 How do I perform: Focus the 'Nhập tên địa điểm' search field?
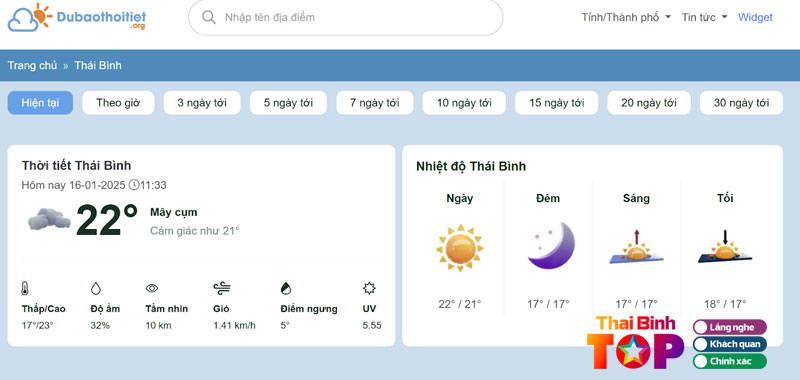[345, 17]
